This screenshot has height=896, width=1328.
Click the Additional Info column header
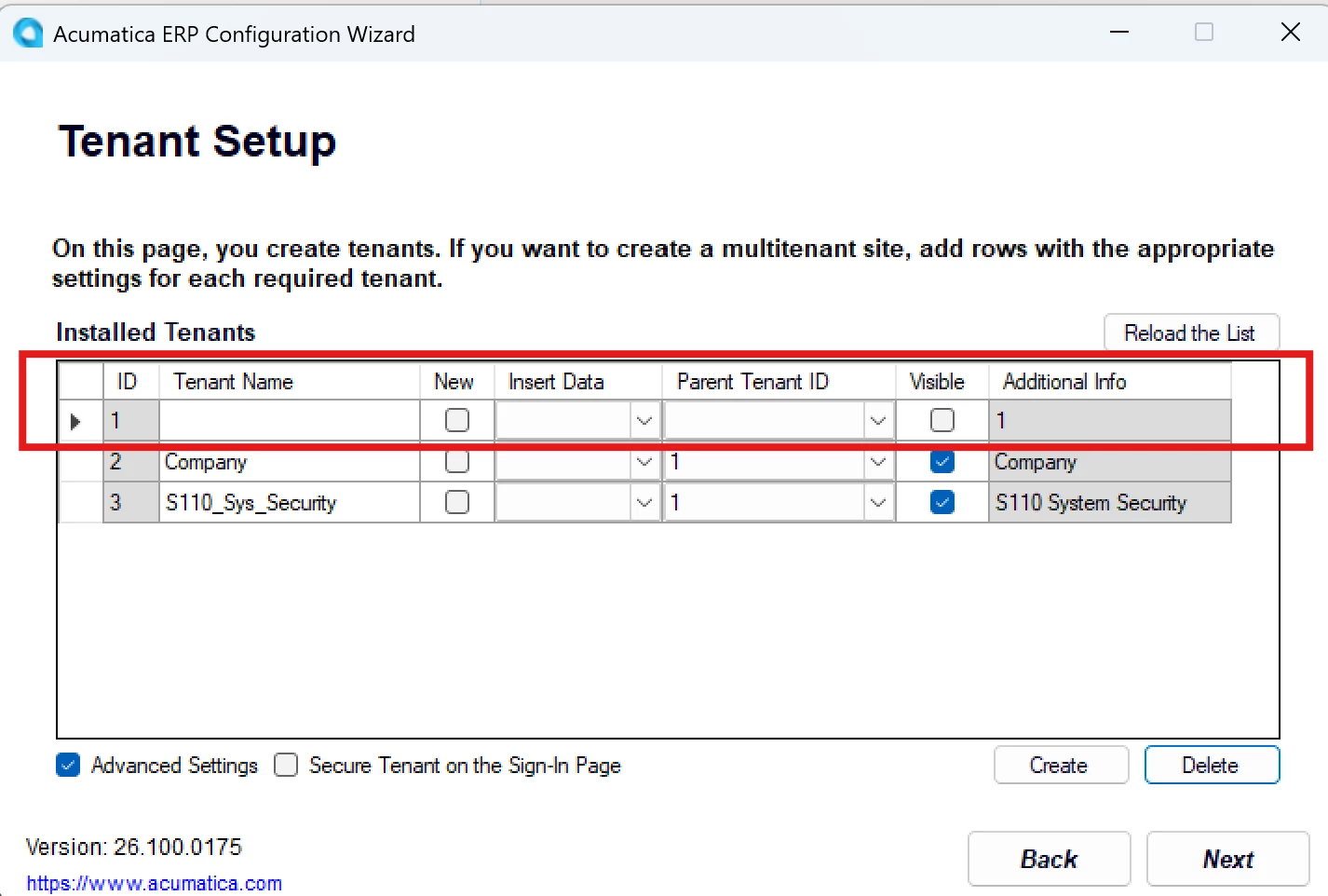(x=1110, y=381)
